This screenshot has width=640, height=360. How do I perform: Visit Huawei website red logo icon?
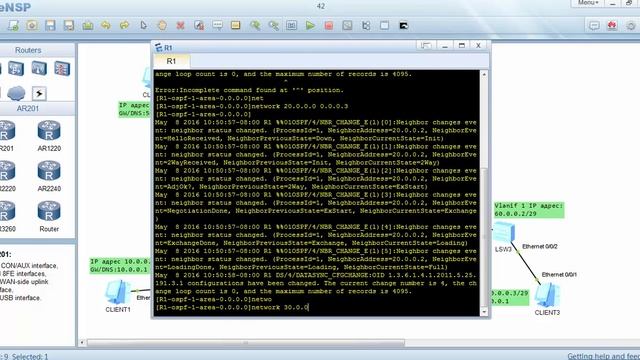[612, 26]
